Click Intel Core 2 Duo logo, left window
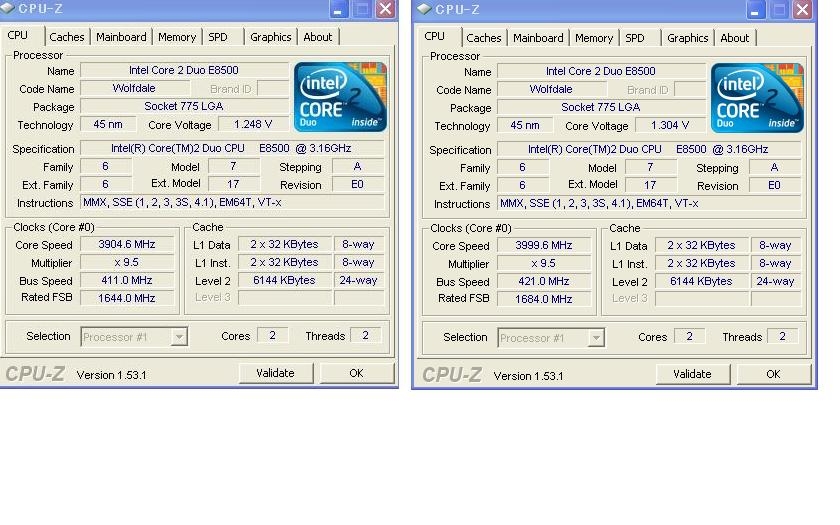The image size is (840, 525). 340,97
